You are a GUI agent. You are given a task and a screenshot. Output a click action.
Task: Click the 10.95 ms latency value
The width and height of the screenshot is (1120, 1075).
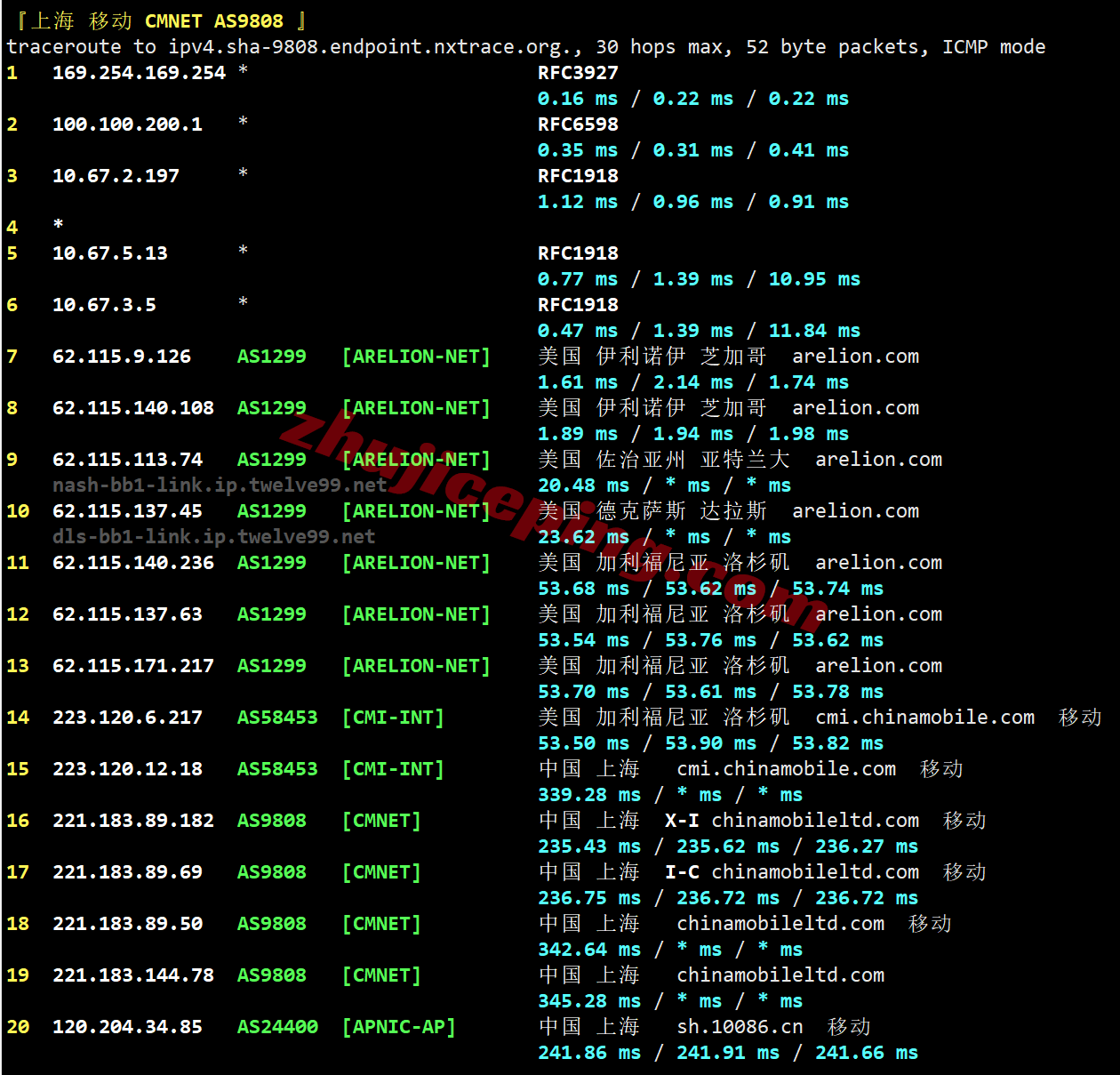coord(815,279)
